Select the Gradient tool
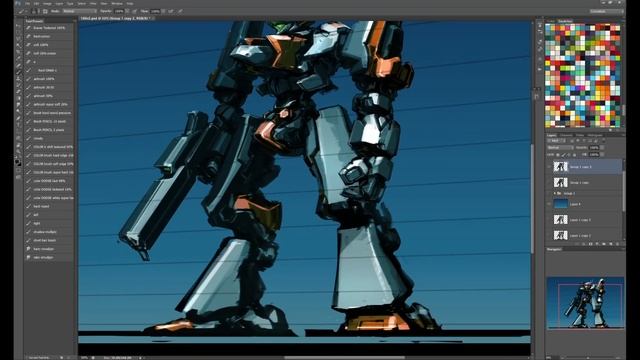This screenshot has height=360, width=640. (x=18, y=98)
